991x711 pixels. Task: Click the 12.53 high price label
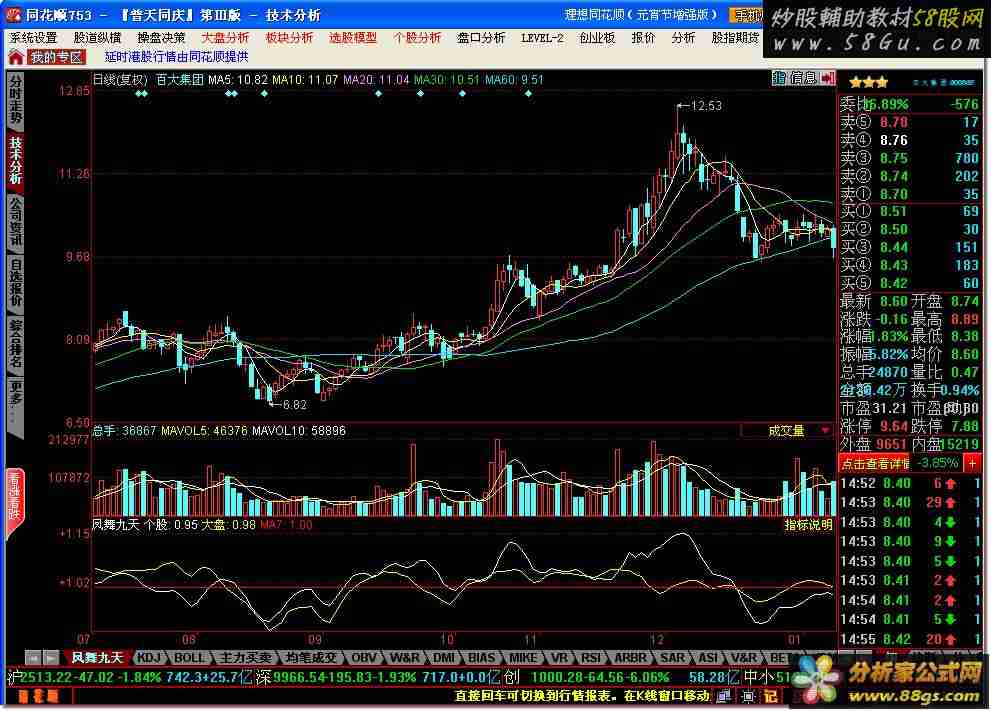pyautogui.click(x=707, y=106)
